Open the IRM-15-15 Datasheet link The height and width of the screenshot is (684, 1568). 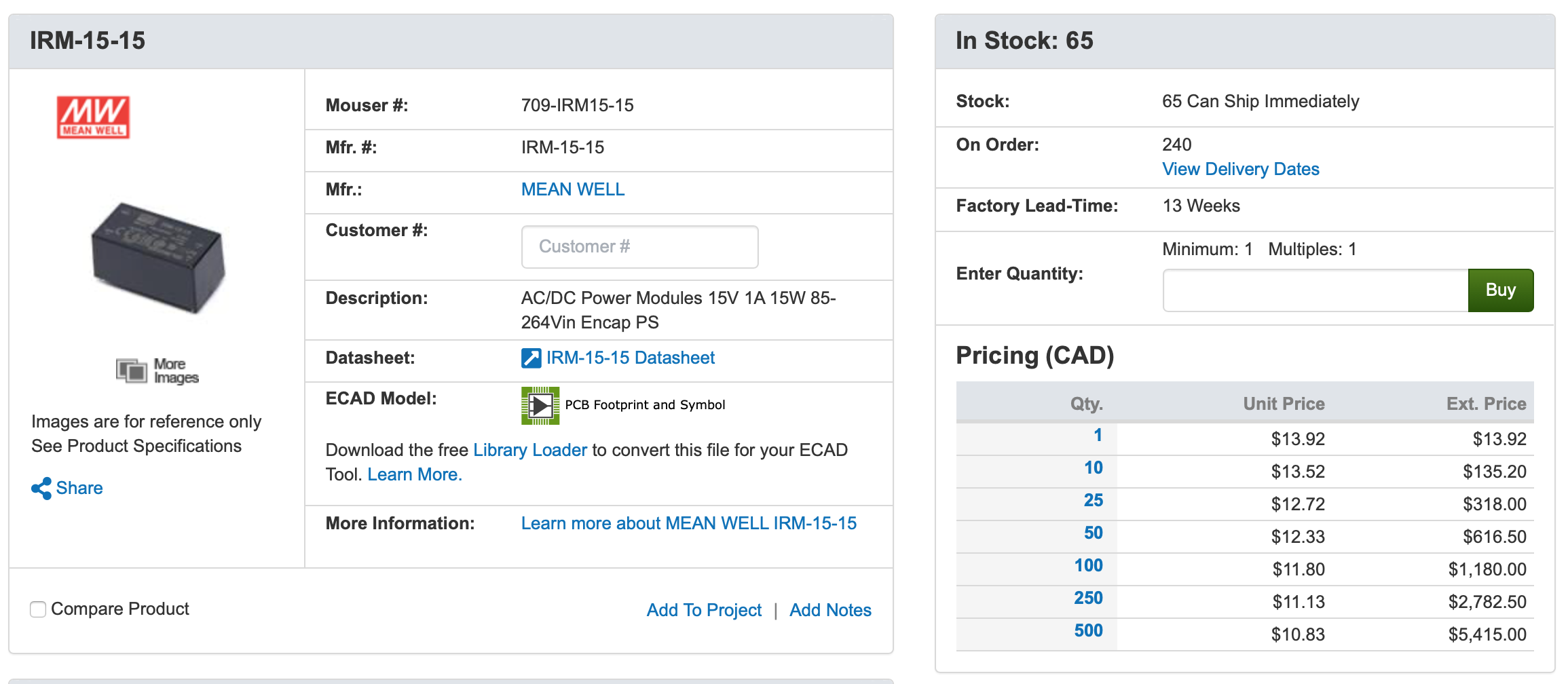click(631, 358)
